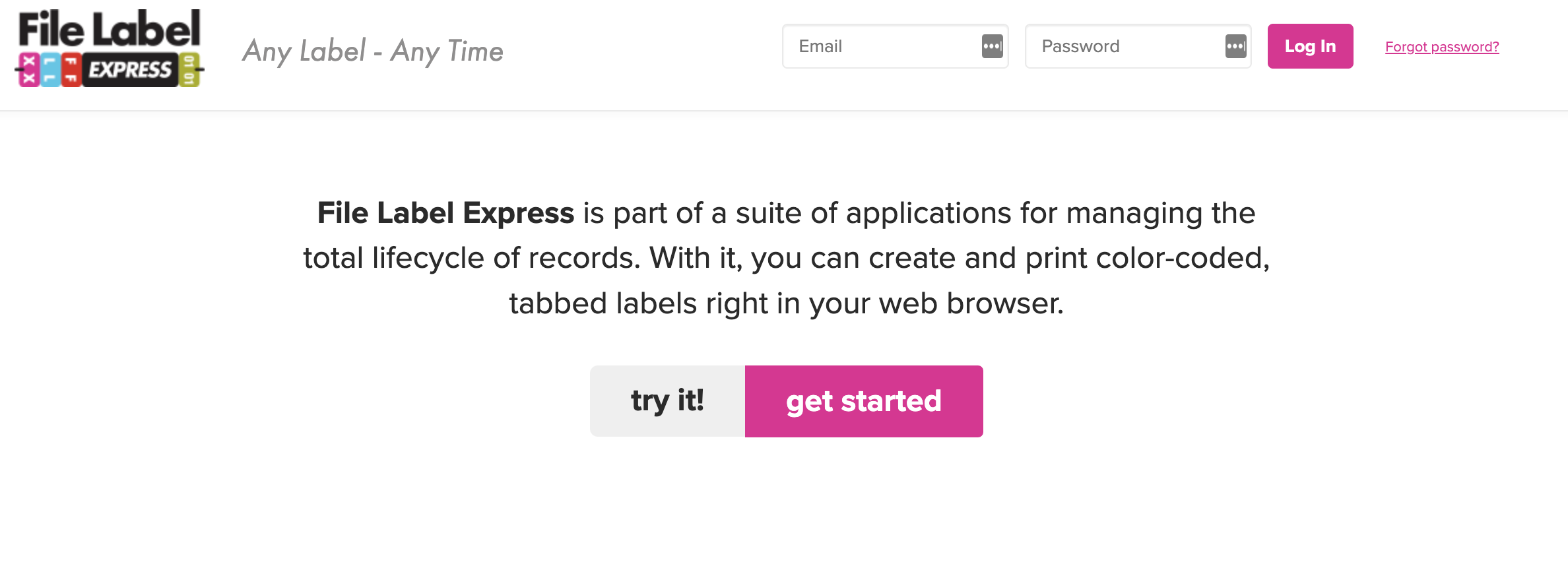Click the pink X label in the logo

coord(29,70)
